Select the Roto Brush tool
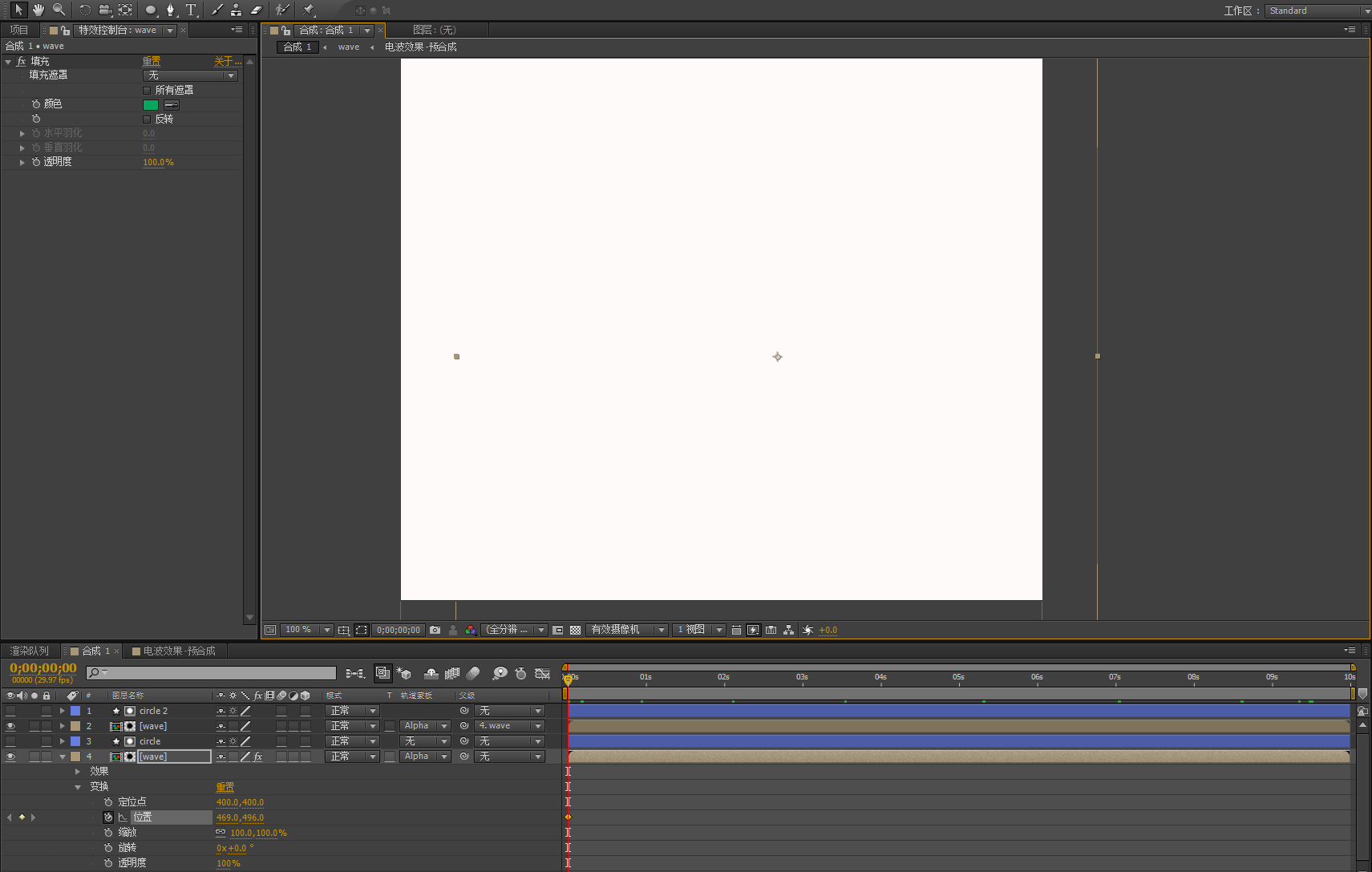This screenshot has width=1372, height=872. coord(282,10)
